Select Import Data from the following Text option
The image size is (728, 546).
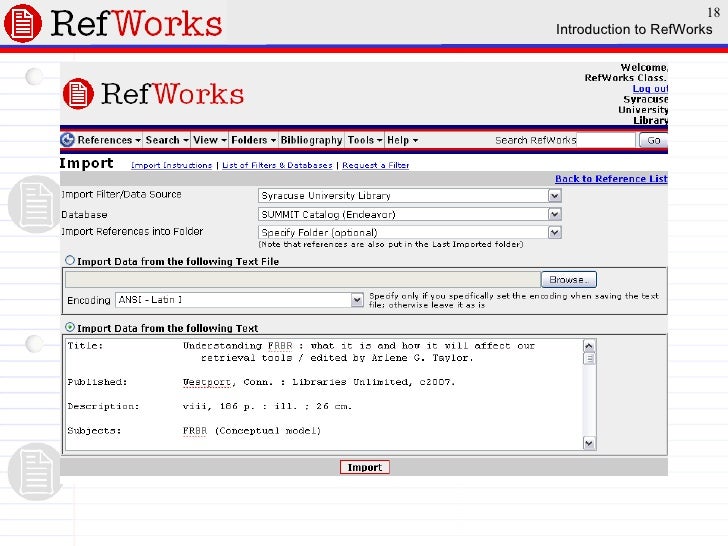pyautogui.click(x=70, y=327)
